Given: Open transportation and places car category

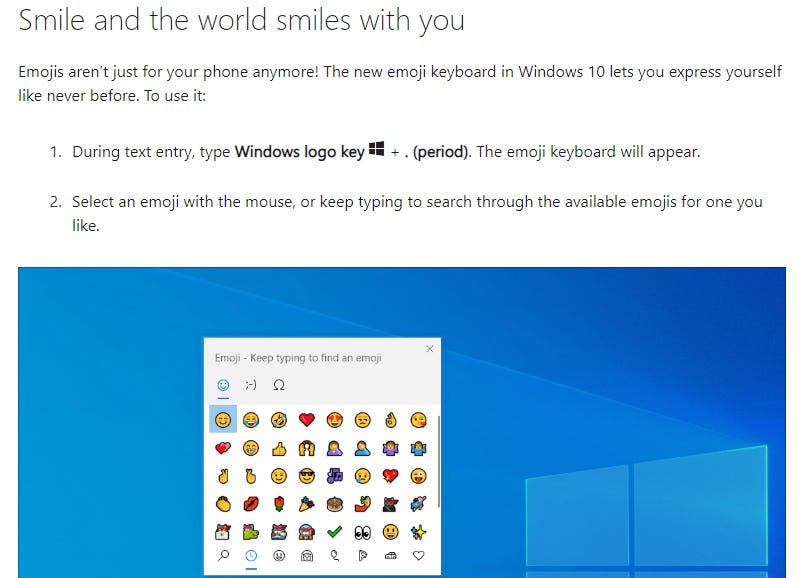Looking at the screenshot, I should (390, 556).
